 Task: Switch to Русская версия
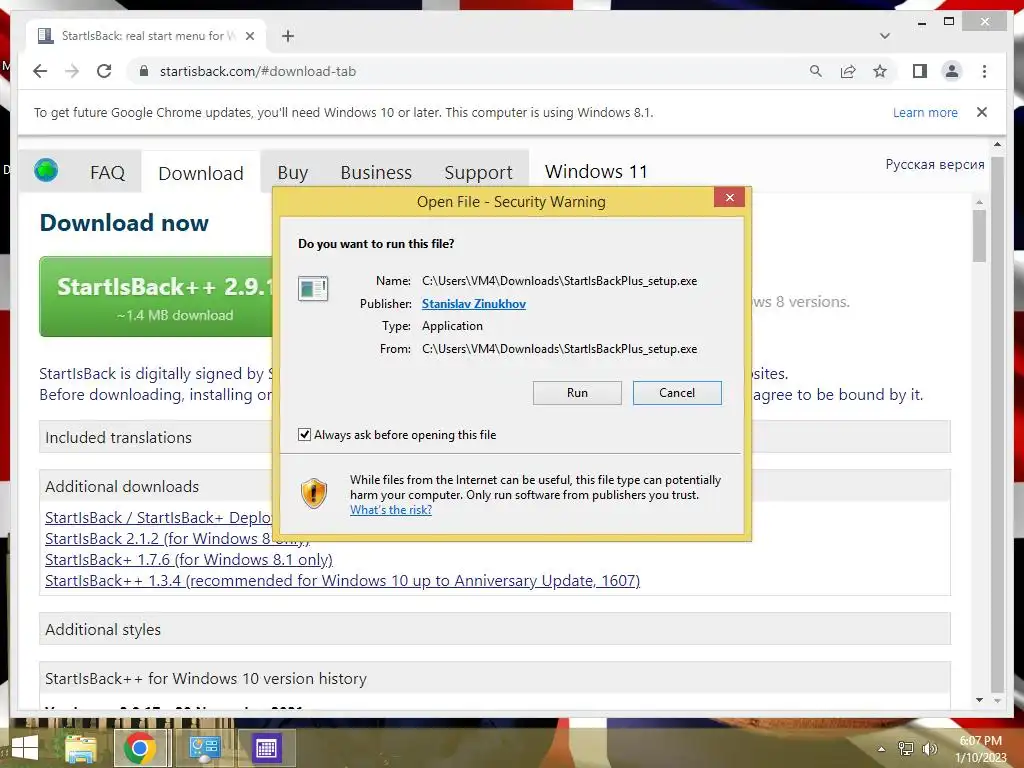point(935,165)
